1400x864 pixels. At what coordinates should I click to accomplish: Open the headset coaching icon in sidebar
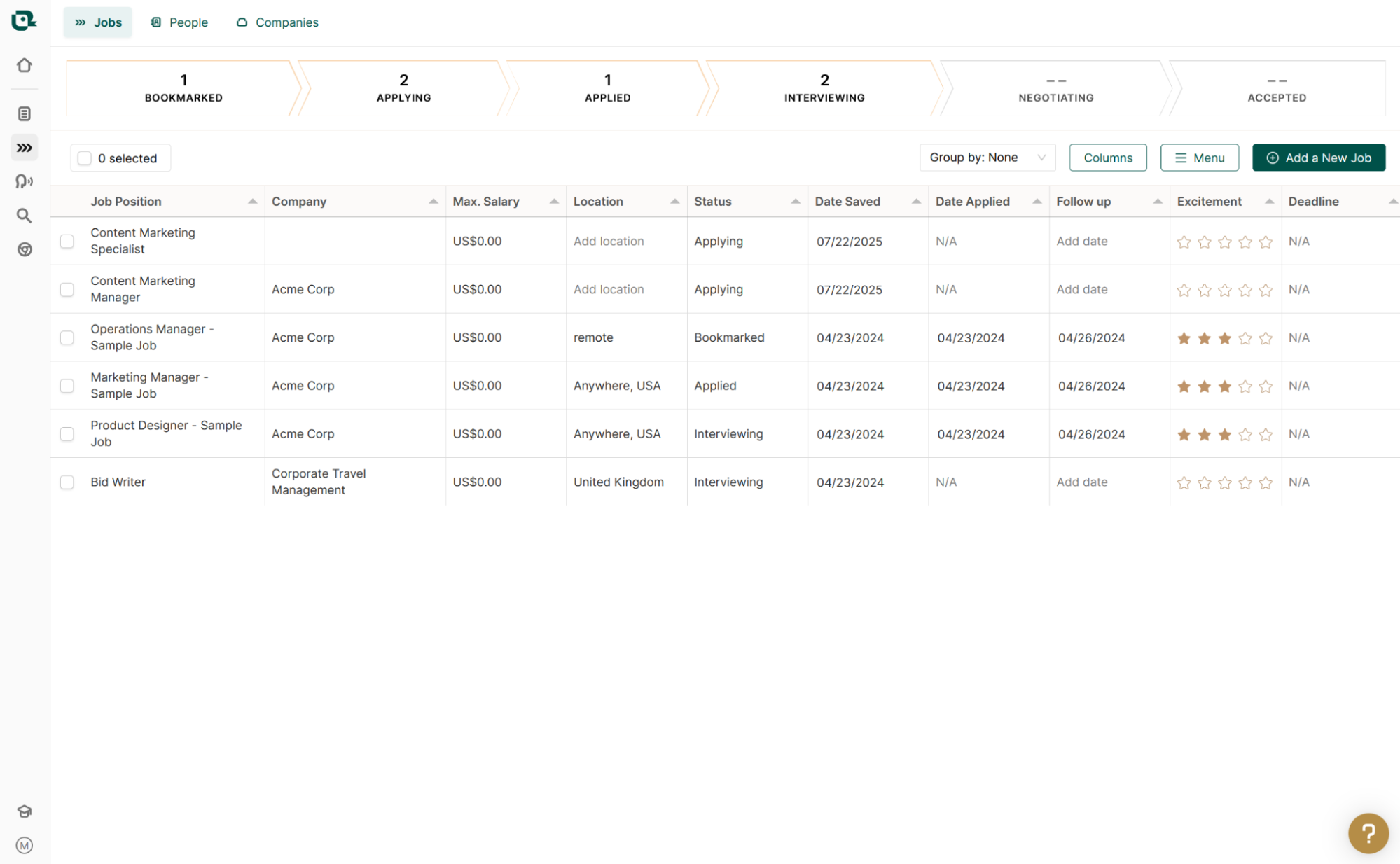coord(24,181)
